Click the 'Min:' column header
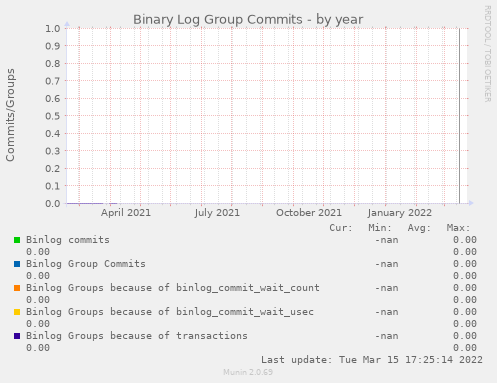Screen dimensions: 497x383 click(x=380, y=228)
